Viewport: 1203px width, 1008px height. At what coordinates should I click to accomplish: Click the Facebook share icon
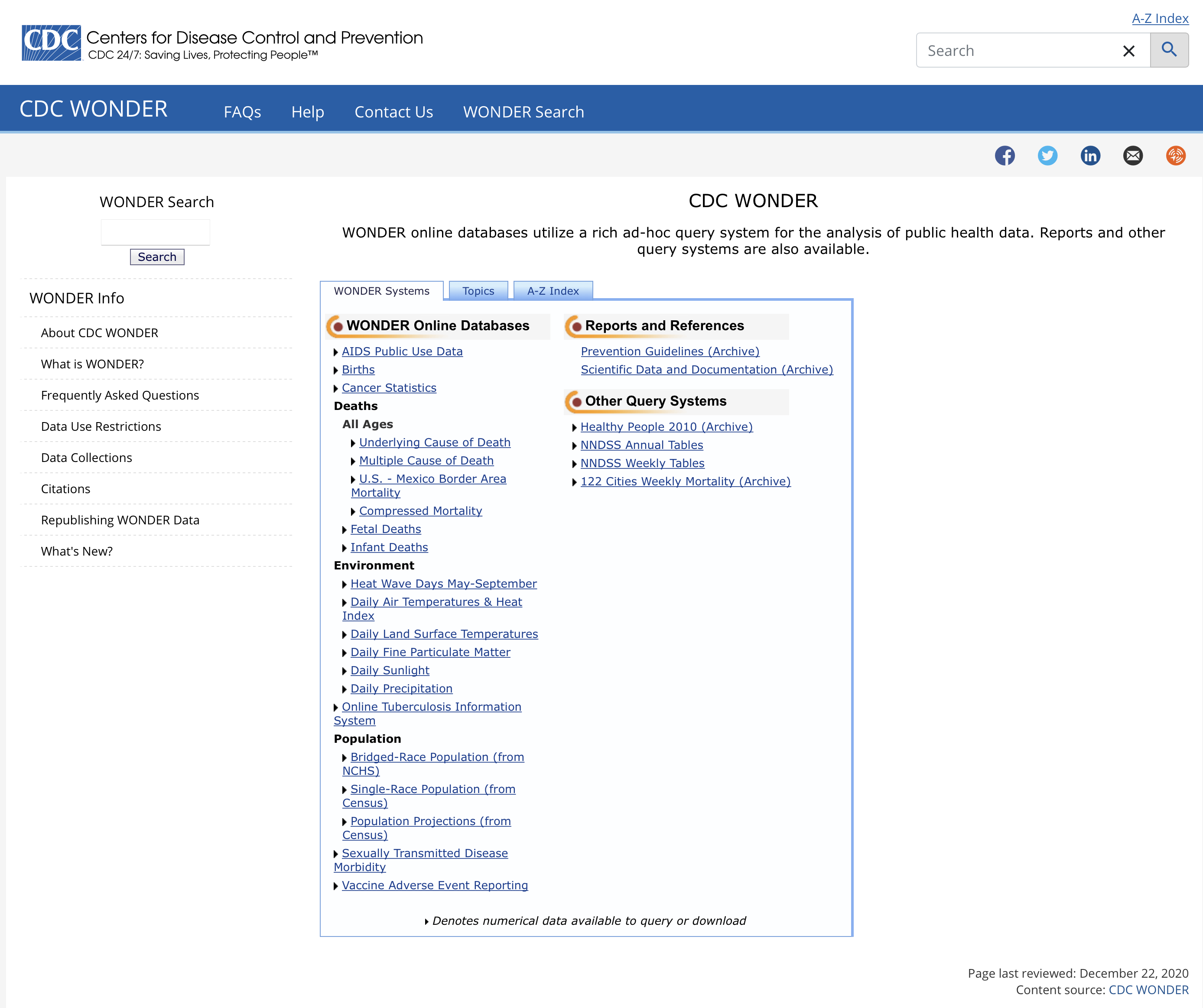click(1004, 156)
